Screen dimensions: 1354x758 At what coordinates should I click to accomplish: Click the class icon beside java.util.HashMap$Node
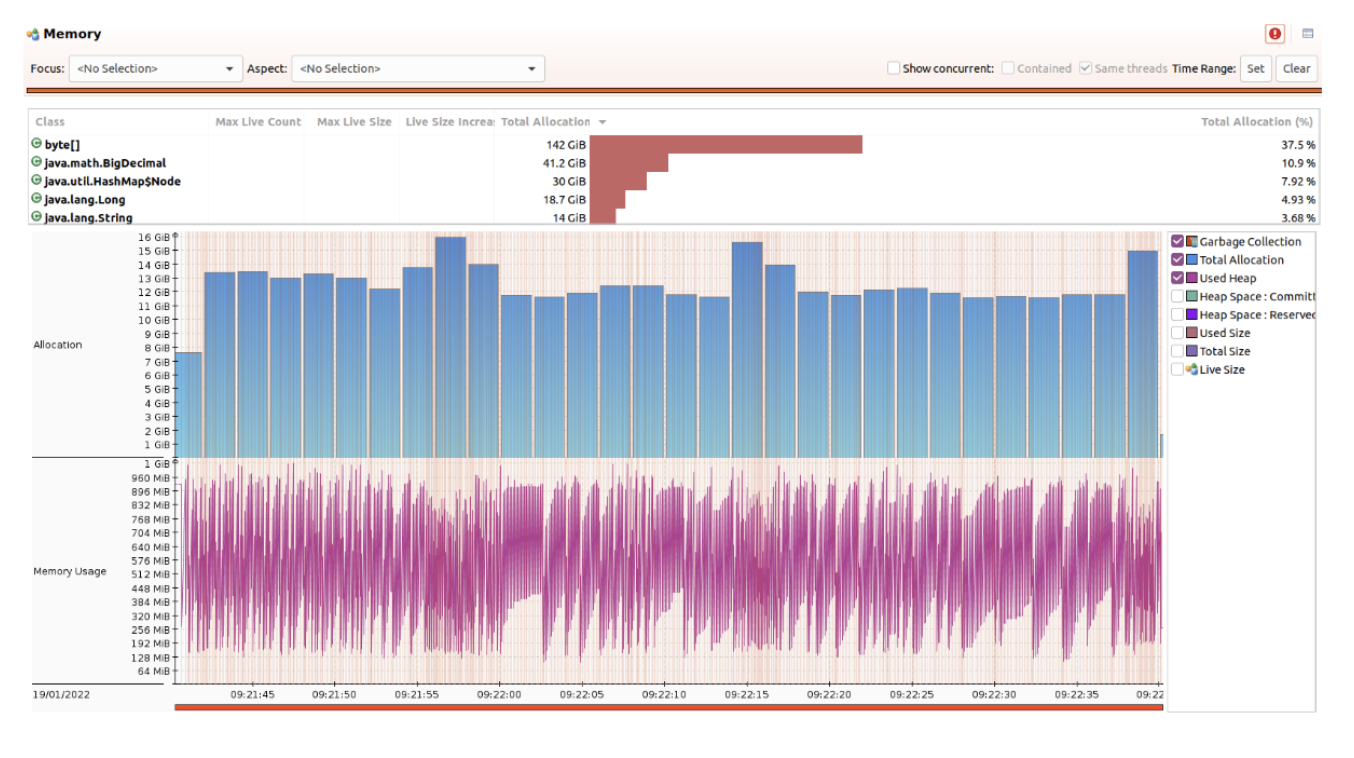tap(37, 181)
